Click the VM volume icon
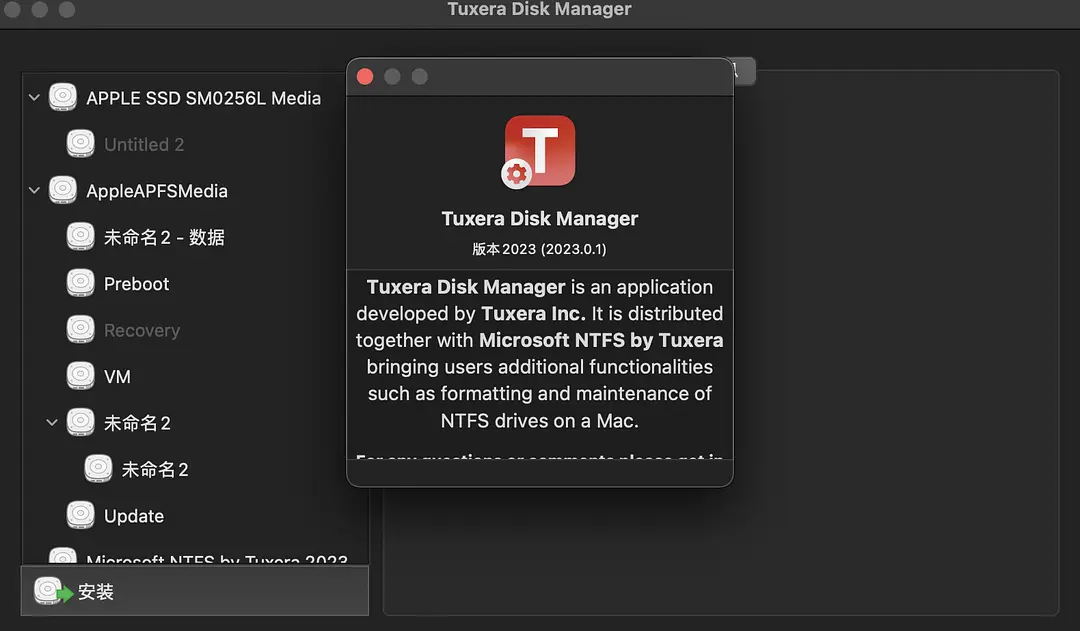The width and height of the screenshot is (1080, 631). (81, 376)
